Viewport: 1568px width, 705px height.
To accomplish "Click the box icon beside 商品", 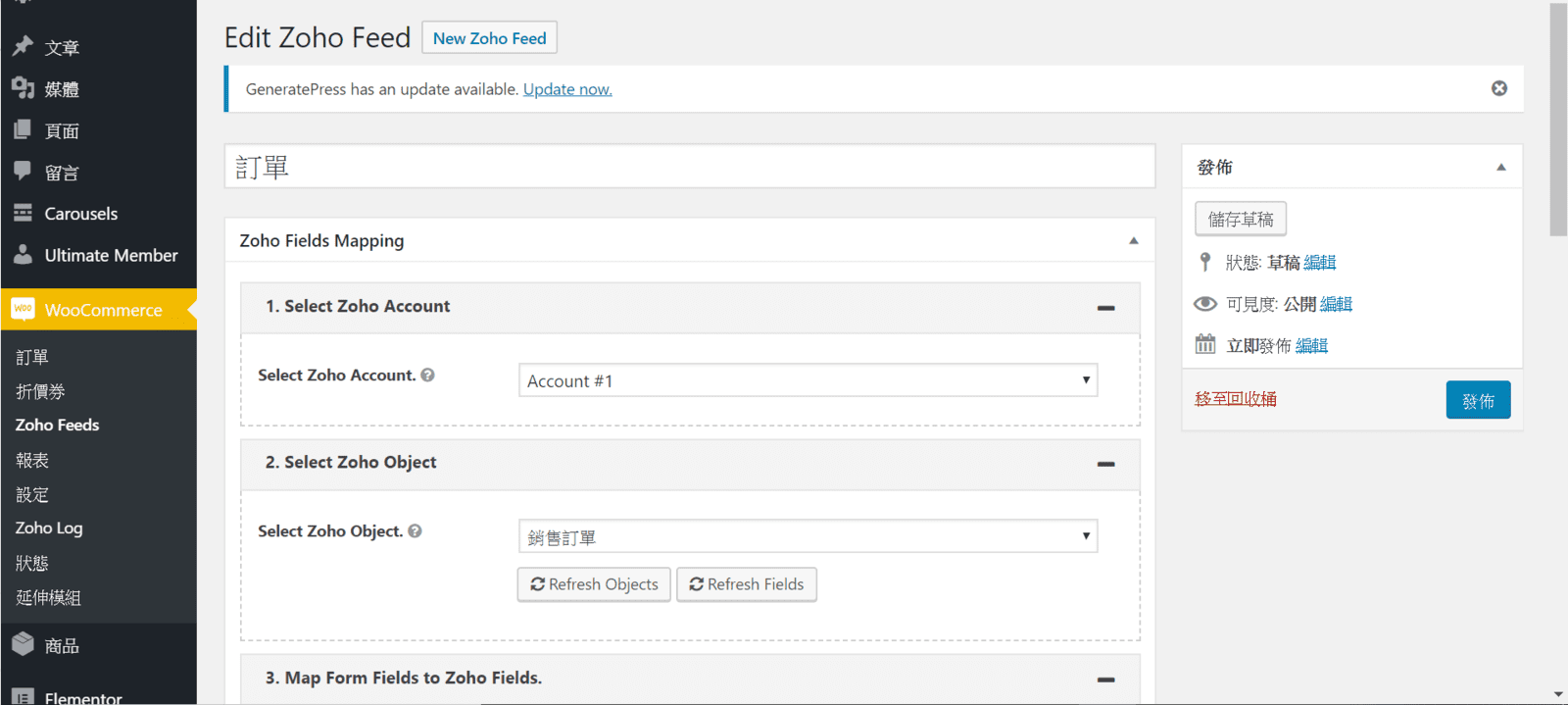I will click(23, 644).
